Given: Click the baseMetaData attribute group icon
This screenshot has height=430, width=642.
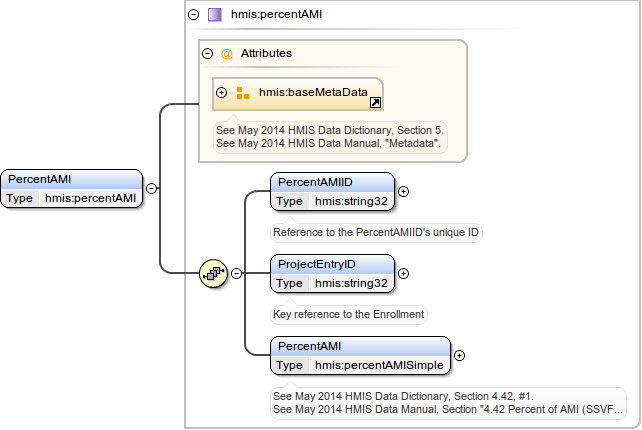Looking at the screenshot, I should (x=242, y=93).
